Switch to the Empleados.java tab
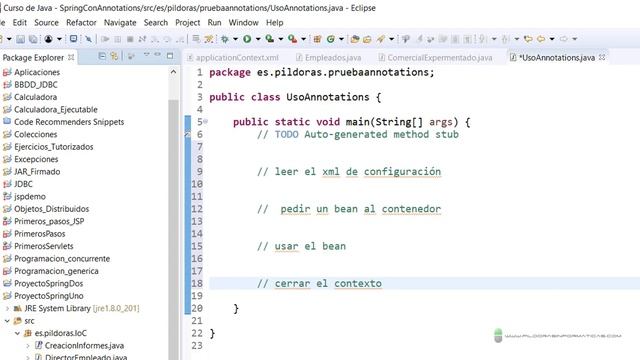 (x=329, y=58)
